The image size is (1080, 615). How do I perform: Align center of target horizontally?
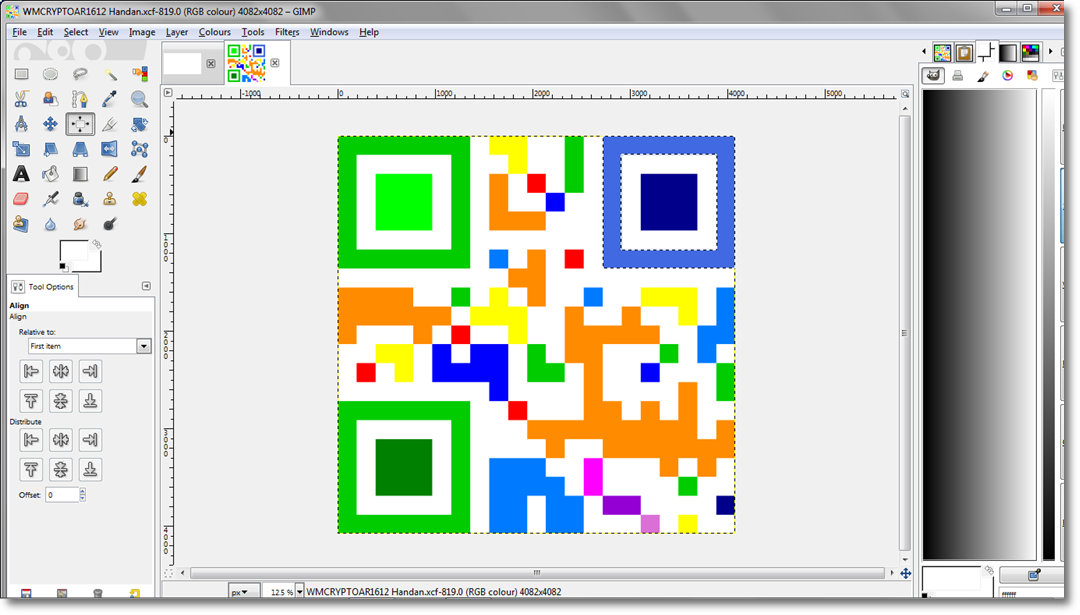(x=61, y=371)
